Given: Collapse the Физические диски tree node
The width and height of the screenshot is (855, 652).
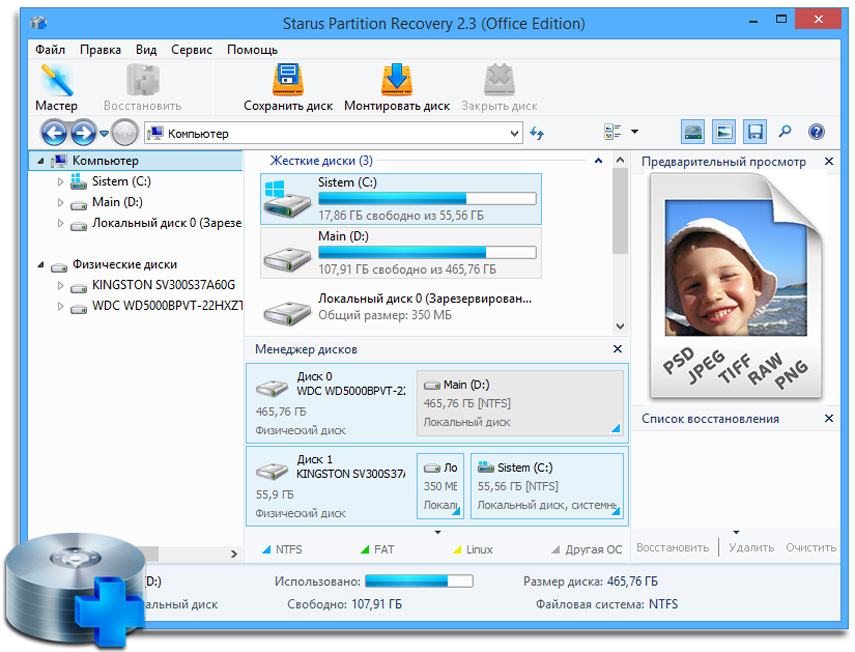Looking at the screenshot, I should [41, 264].
